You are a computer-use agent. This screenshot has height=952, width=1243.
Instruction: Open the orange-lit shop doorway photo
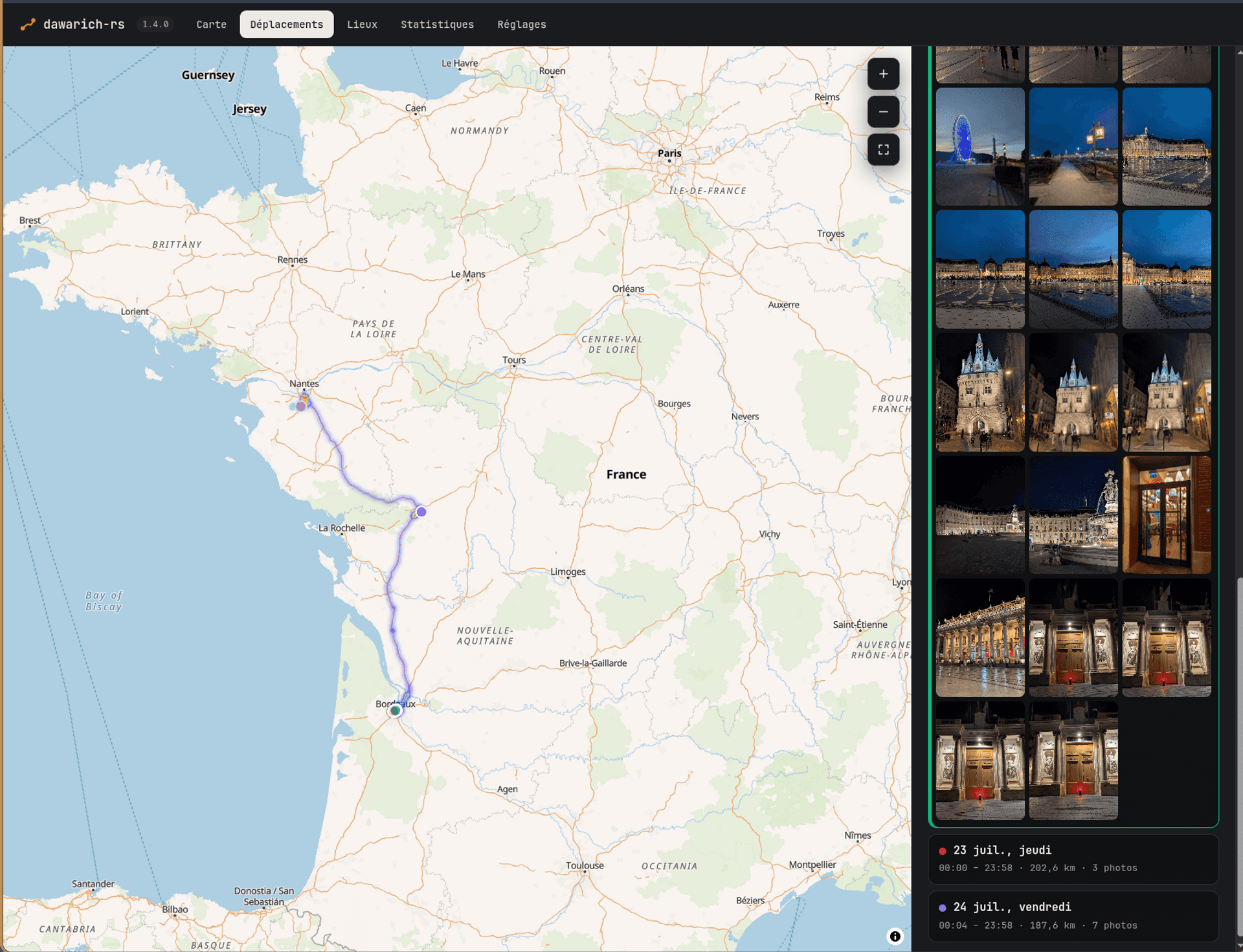coord(1167,515)
